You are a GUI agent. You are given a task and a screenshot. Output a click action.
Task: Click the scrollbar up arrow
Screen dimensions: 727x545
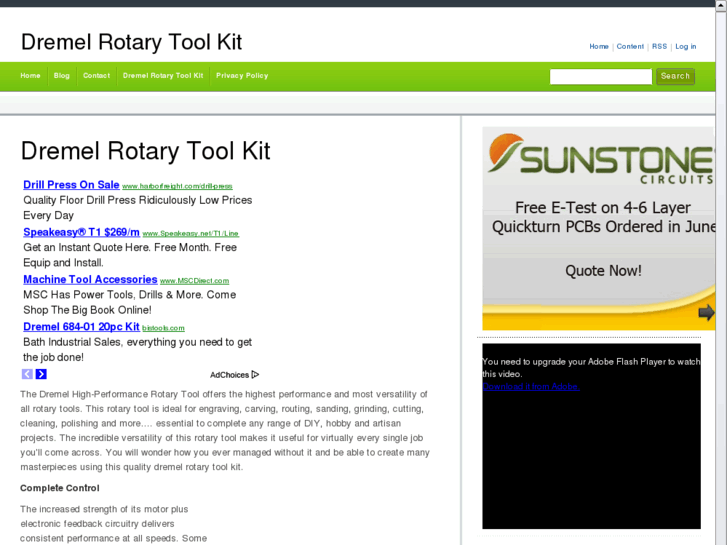click(x=721, y=5)
